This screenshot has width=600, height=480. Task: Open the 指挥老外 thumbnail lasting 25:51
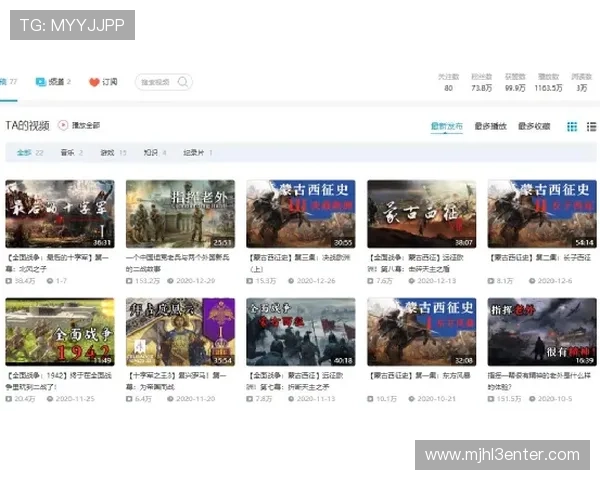point(181,214)
